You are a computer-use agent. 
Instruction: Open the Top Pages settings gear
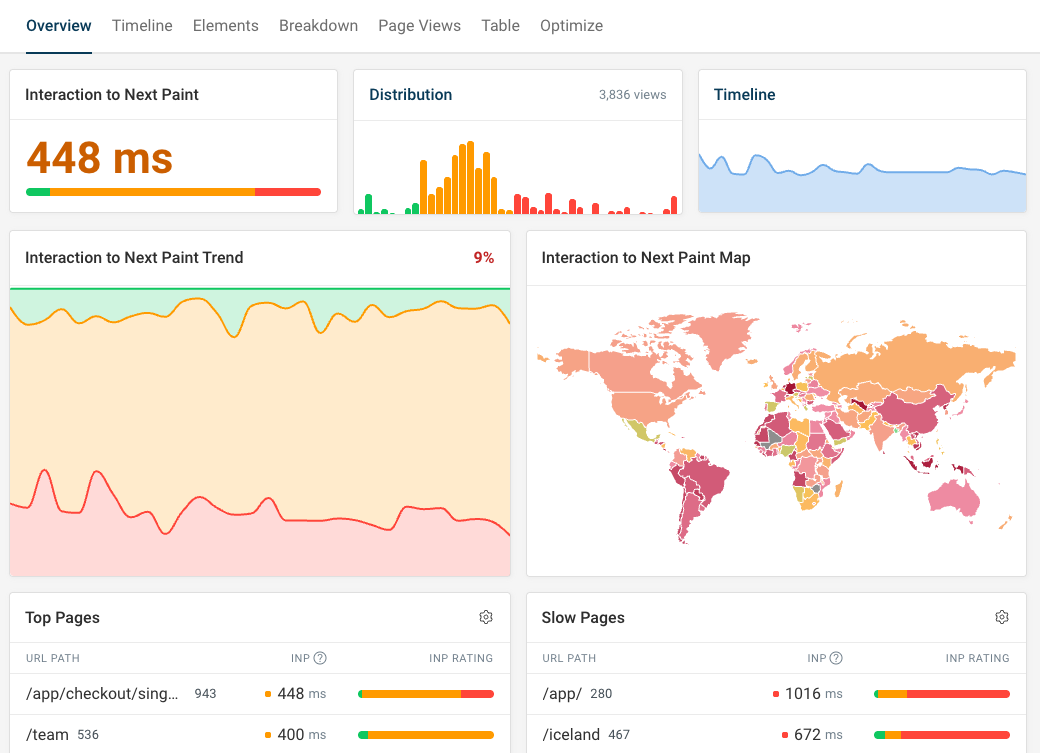[x=486, y=618]
